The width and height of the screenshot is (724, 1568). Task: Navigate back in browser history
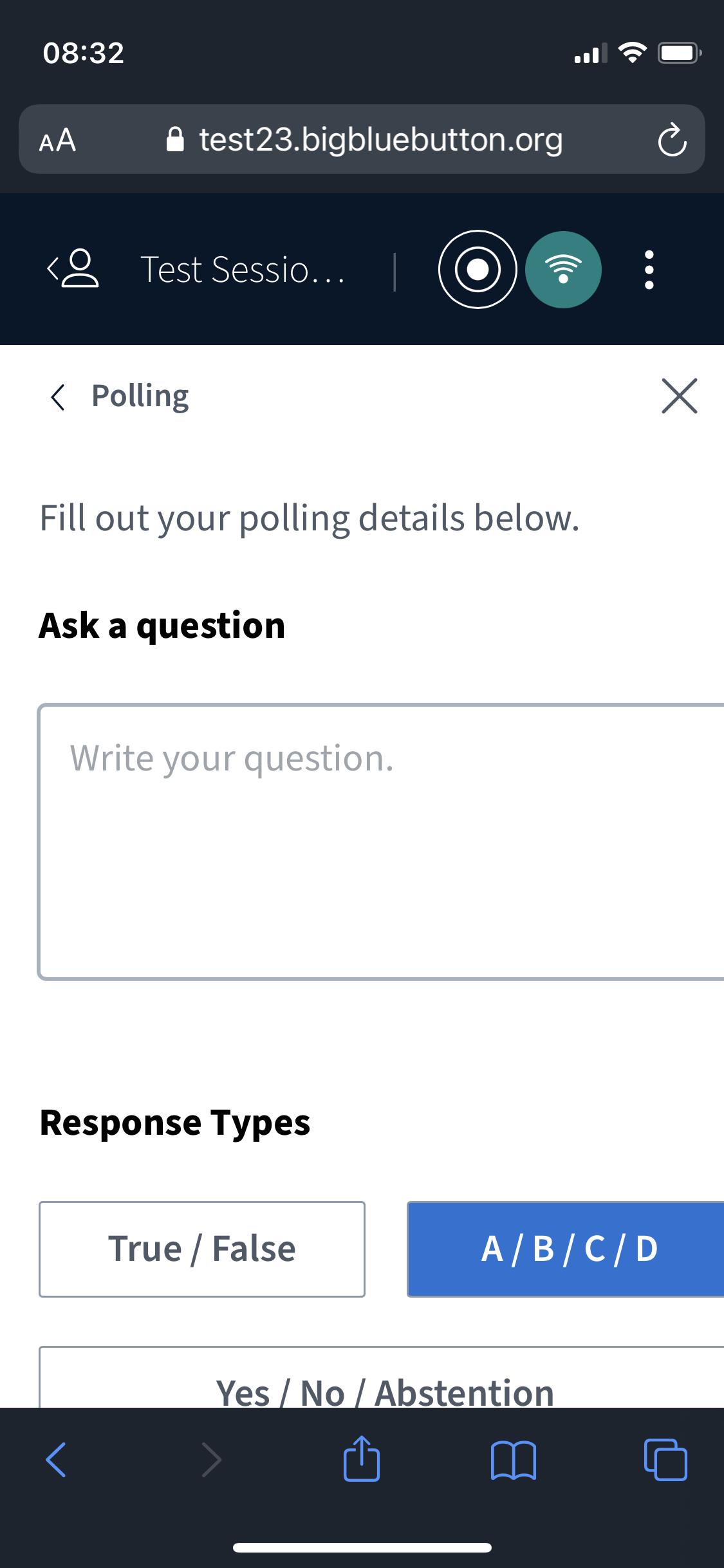coord(55,1459)
